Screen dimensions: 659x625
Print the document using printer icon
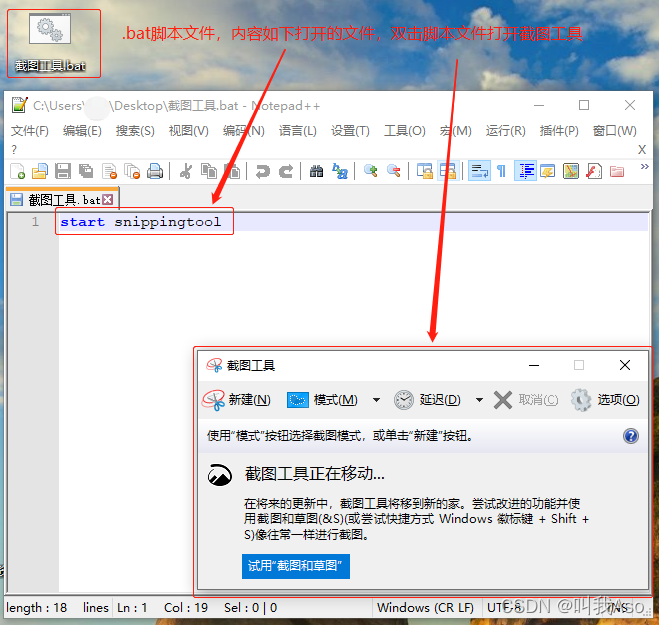(x=155, y=171)
